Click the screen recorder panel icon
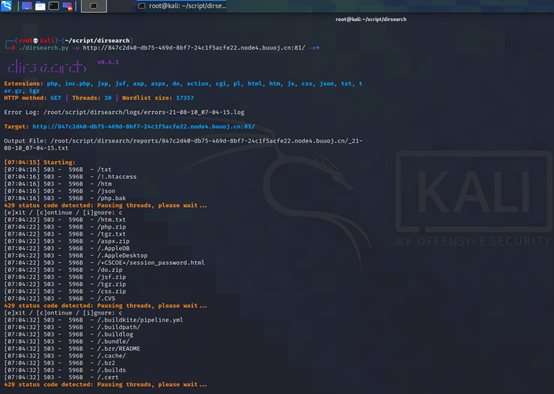 (67, 6)
